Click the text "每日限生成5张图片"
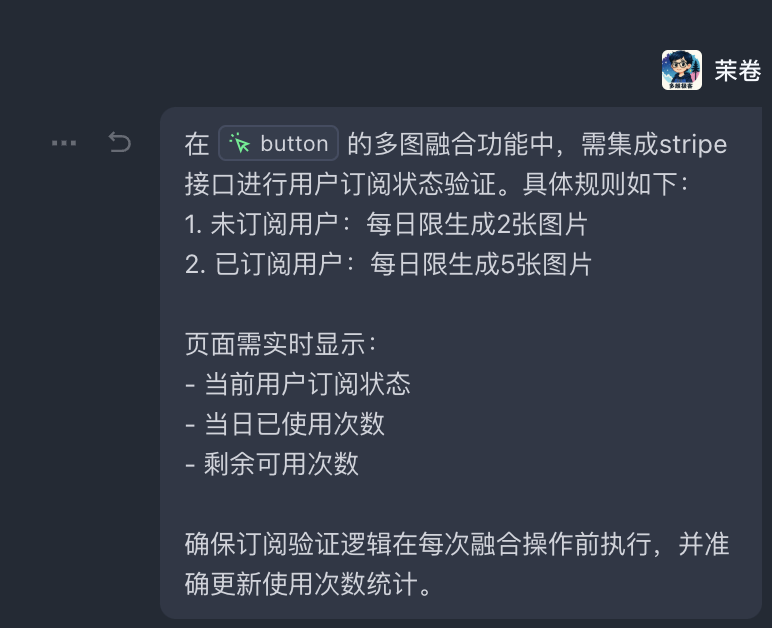 point(481,264)
